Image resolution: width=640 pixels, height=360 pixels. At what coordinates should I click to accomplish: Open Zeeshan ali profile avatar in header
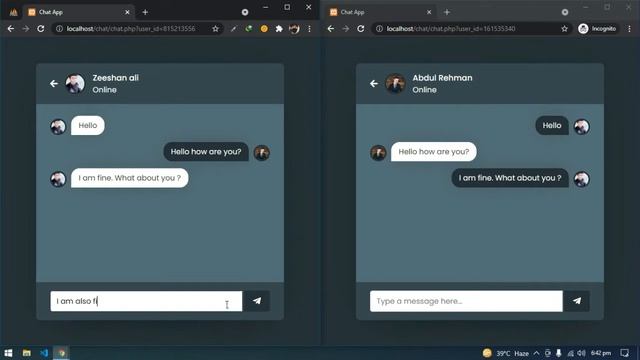75,84
